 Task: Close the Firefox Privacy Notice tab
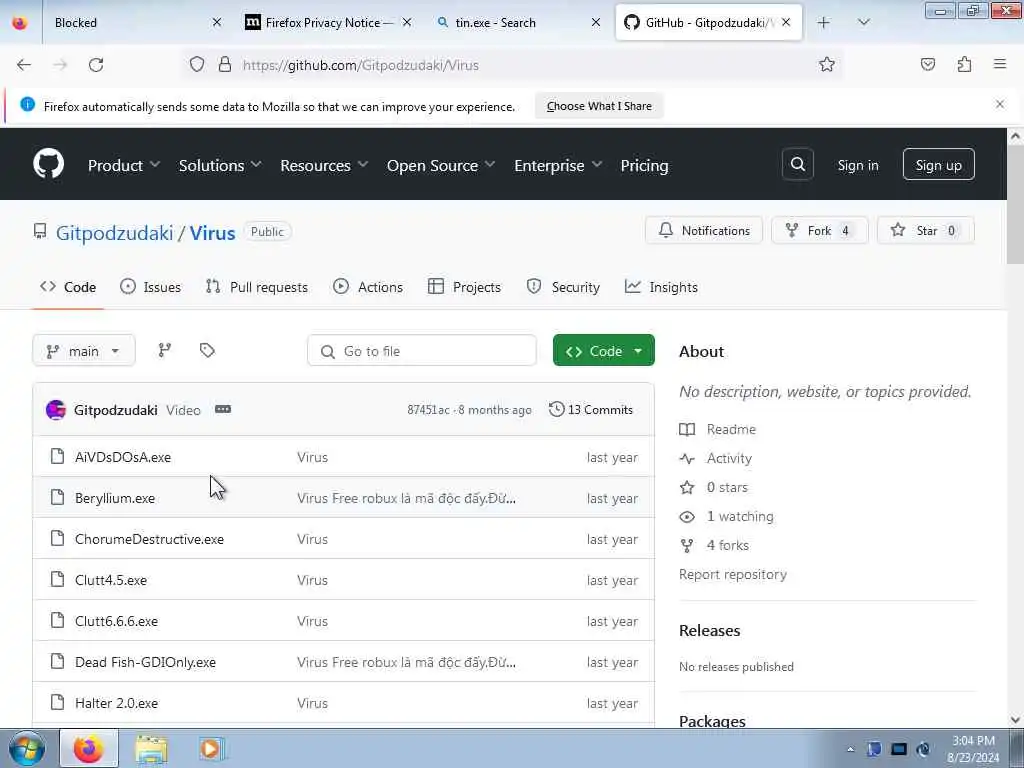click(407, 23)
